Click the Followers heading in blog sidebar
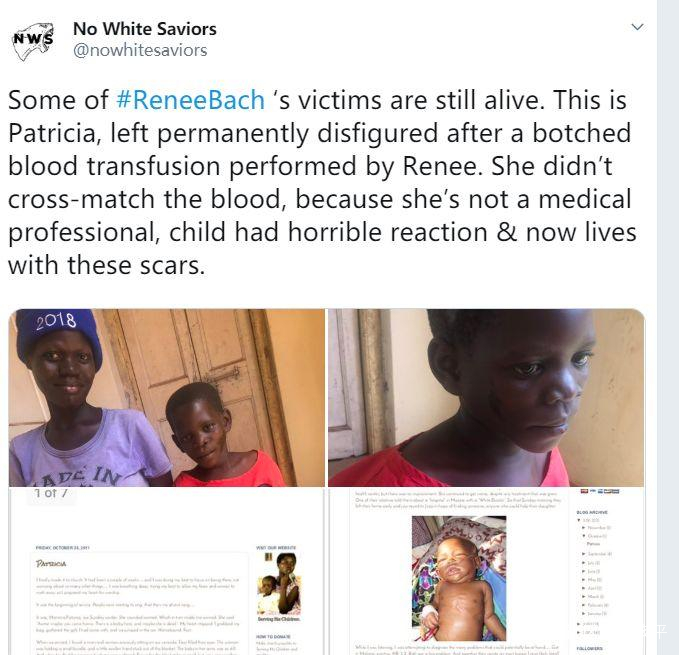 pos(589,649)
